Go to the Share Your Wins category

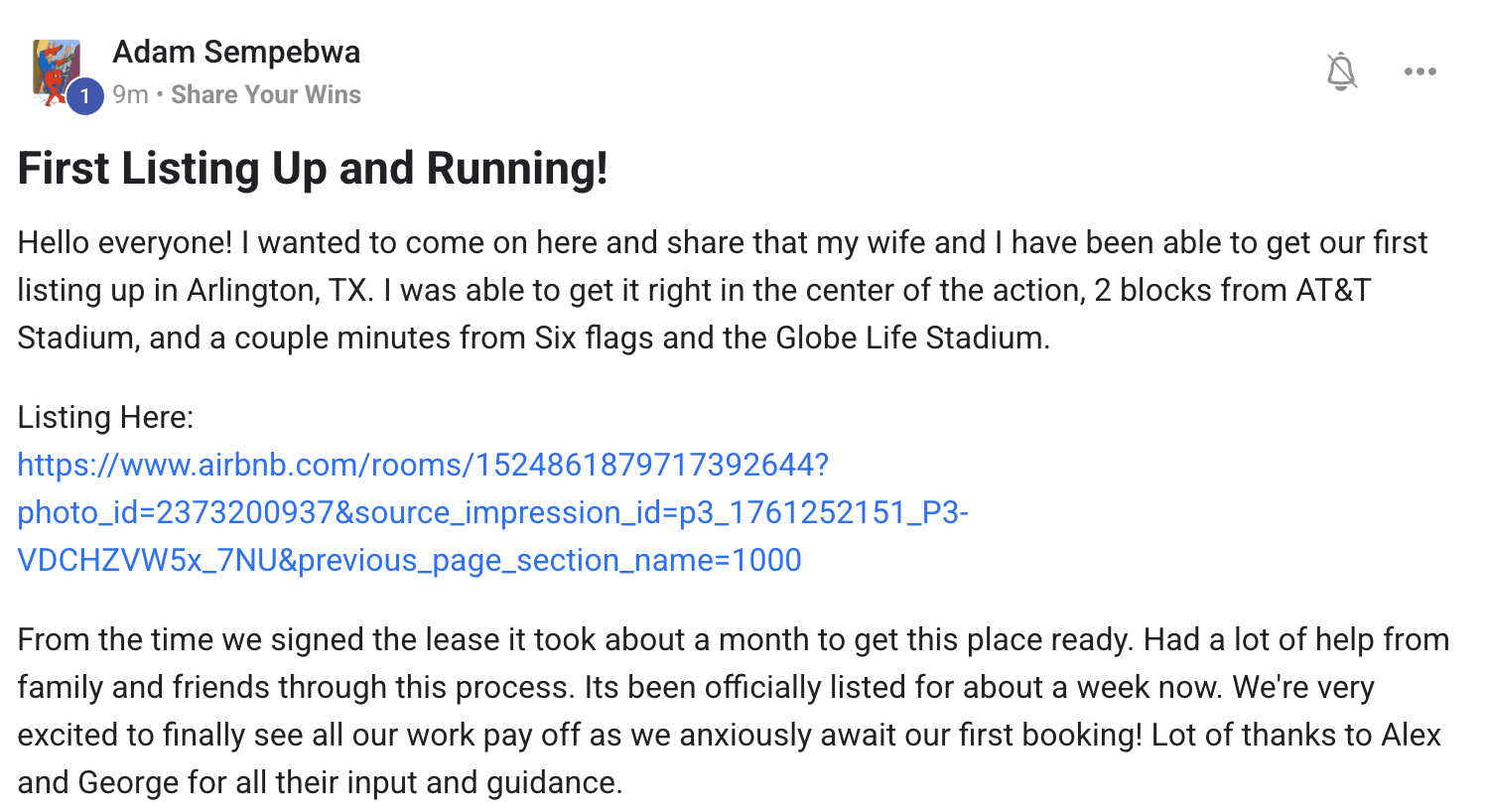pos(266,94)
